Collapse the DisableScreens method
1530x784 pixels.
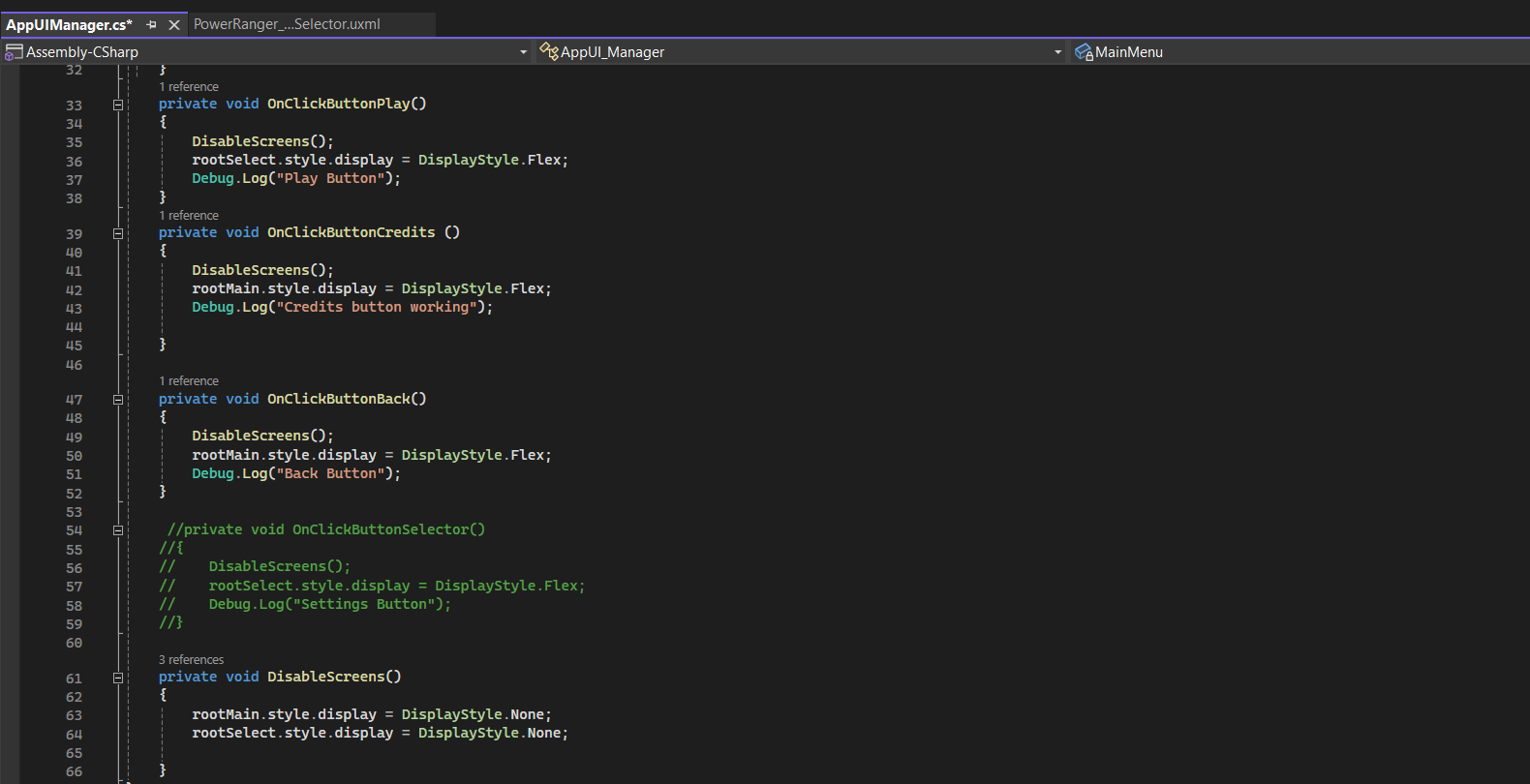pyautogui.click(x=118, y=678)
